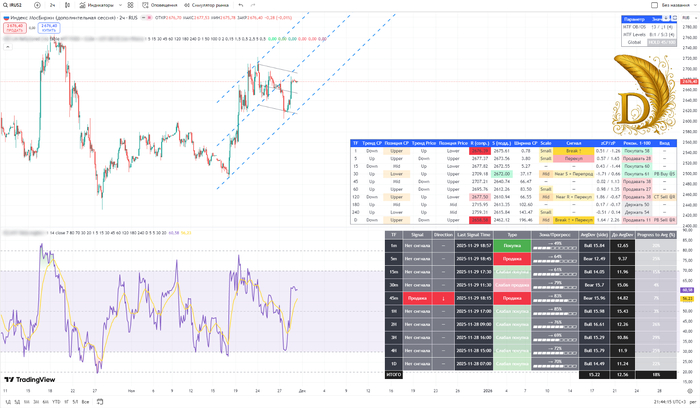Click the TradingView logo
The width and height of the screenshot is (700, 408).
(31, 380)
